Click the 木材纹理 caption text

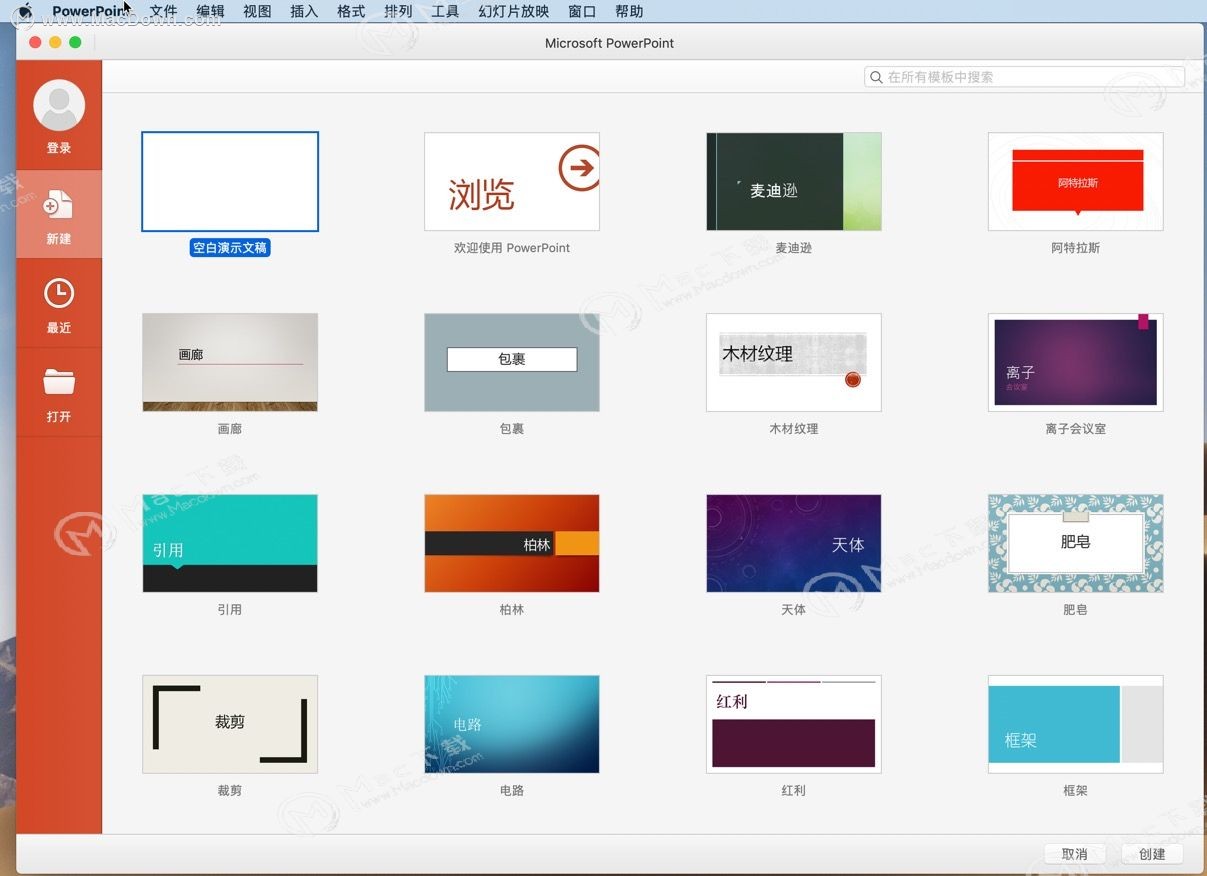[794, 428]
